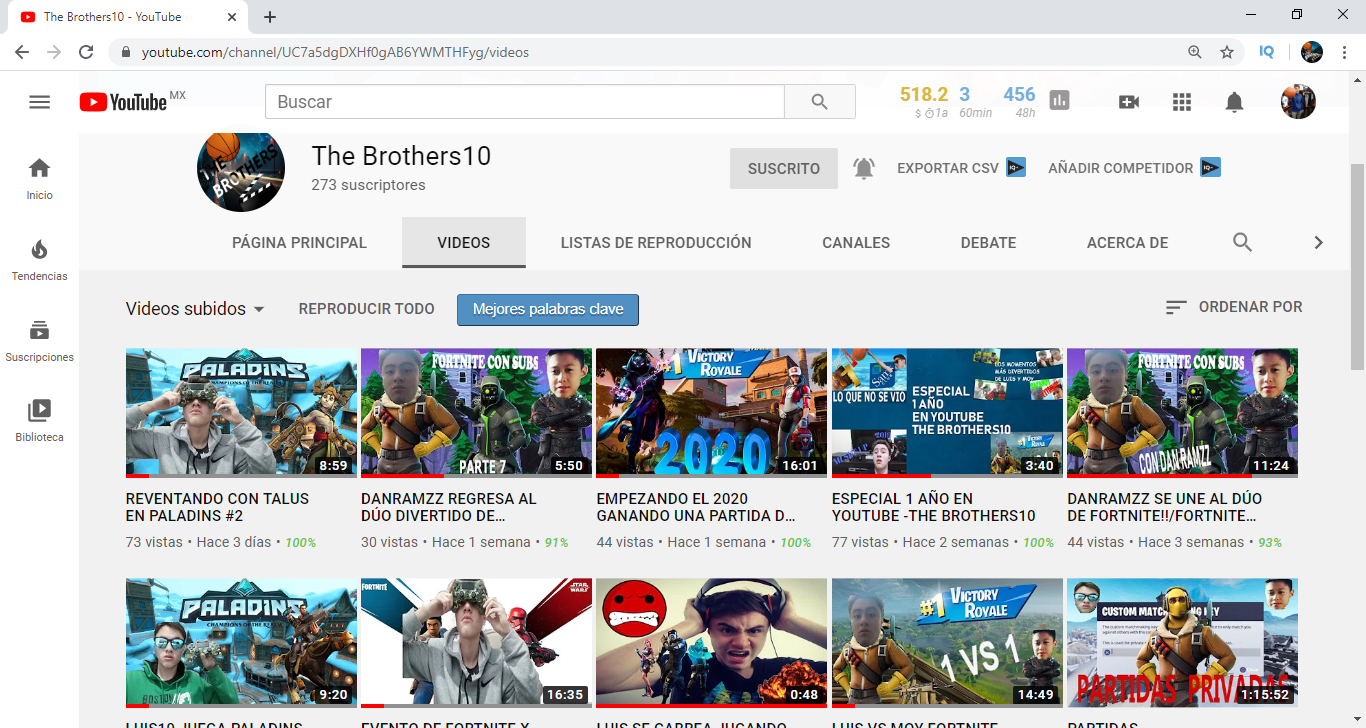The width and height of the screenshot is (1366, 728).
Task: Open the Videos subidos dropdown
Action: coord(194,309)
